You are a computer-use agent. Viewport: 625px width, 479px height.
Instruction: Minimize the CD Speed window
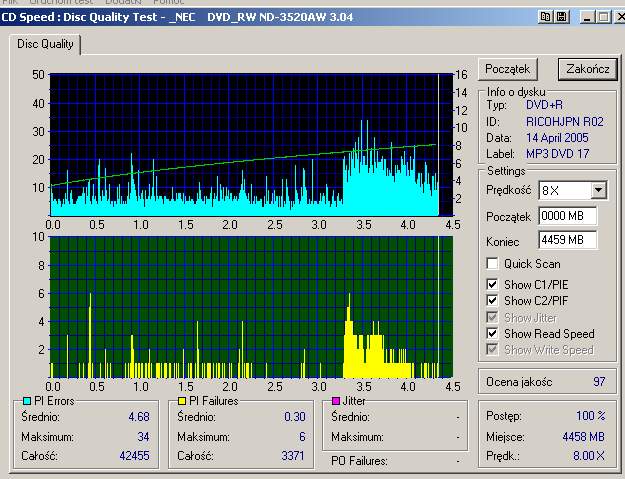tap(587, 17)
